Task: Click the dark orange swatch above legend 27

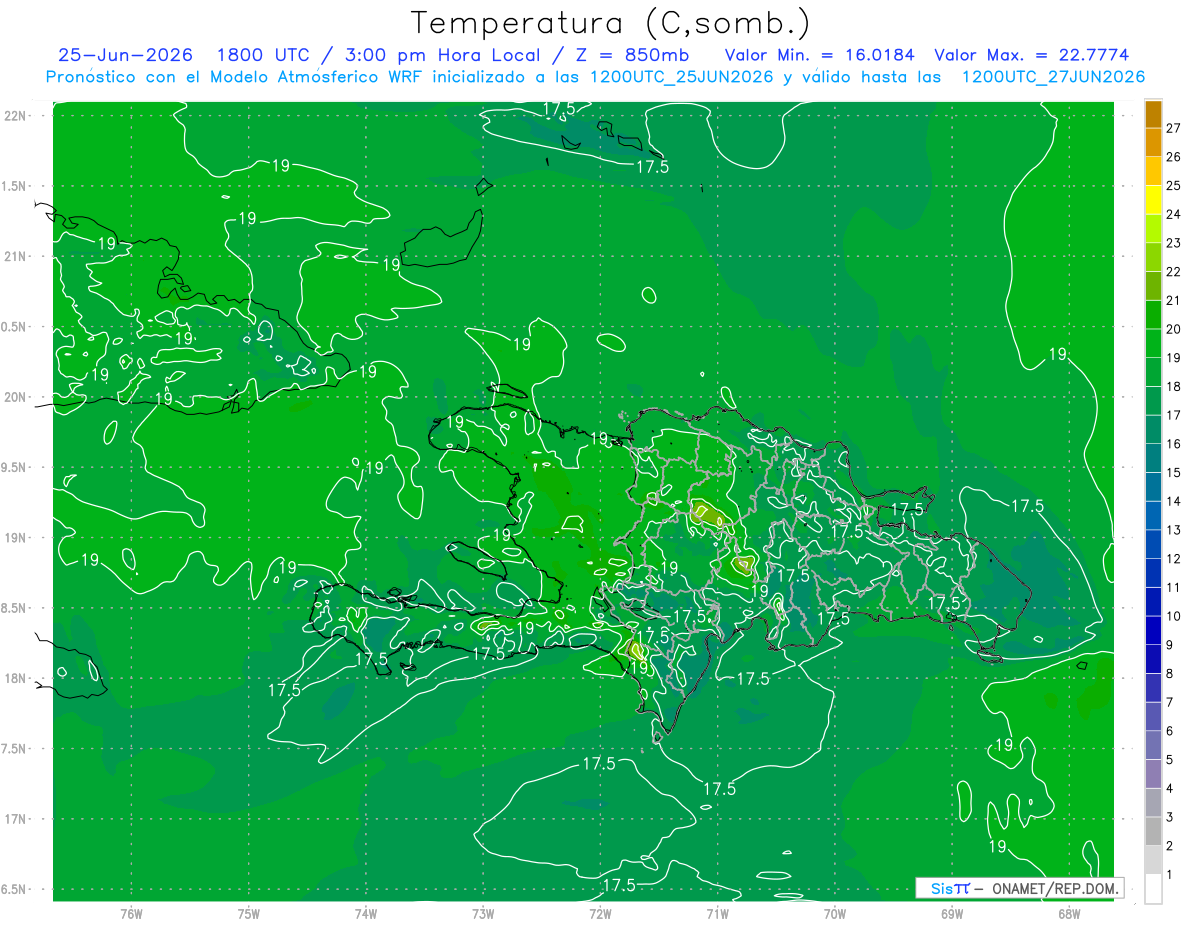Action: tap(1153, 113)
